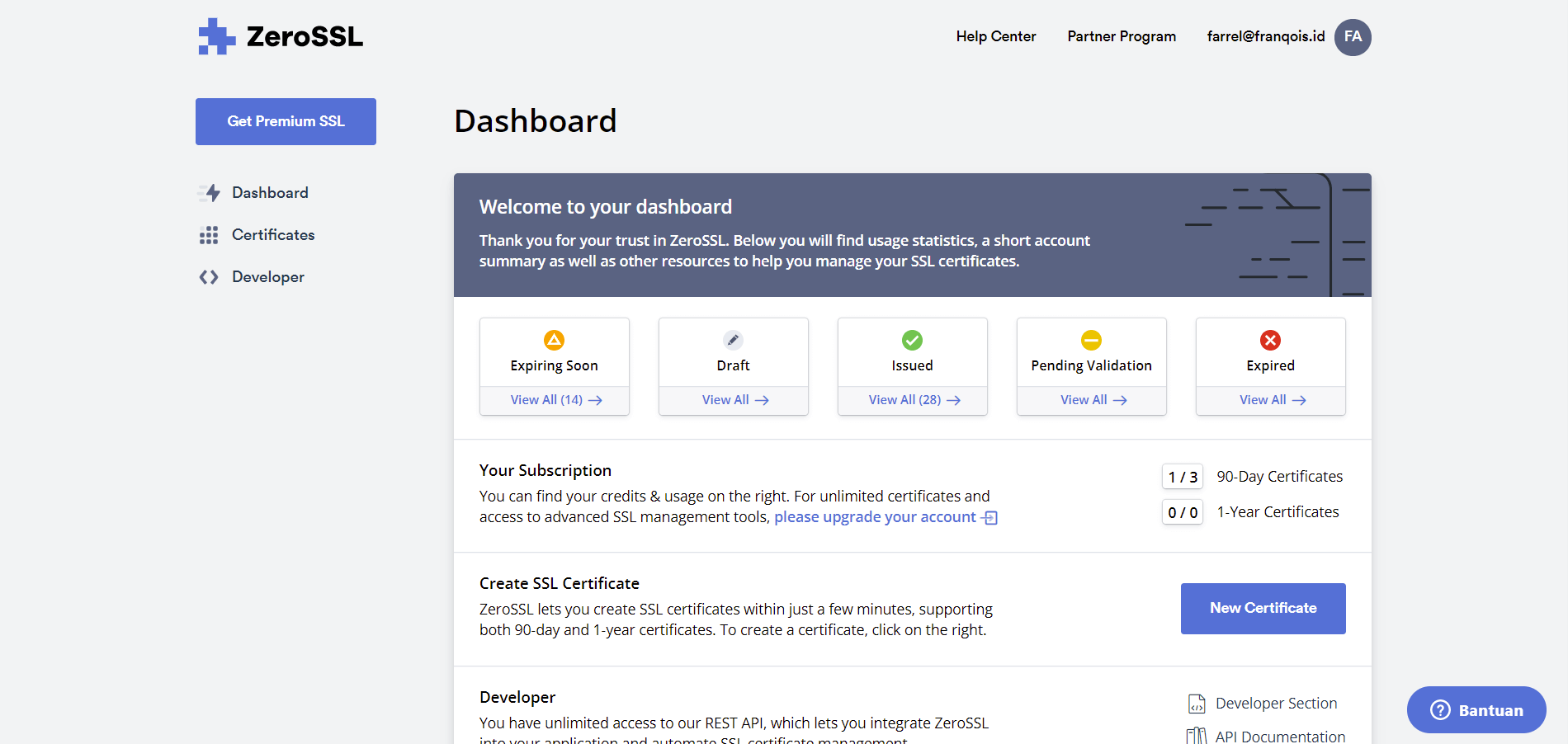Viewport: 1568px width, 744px height.
Task: Click the Pending Validation yellow icon
Action: pos(1092,340)
